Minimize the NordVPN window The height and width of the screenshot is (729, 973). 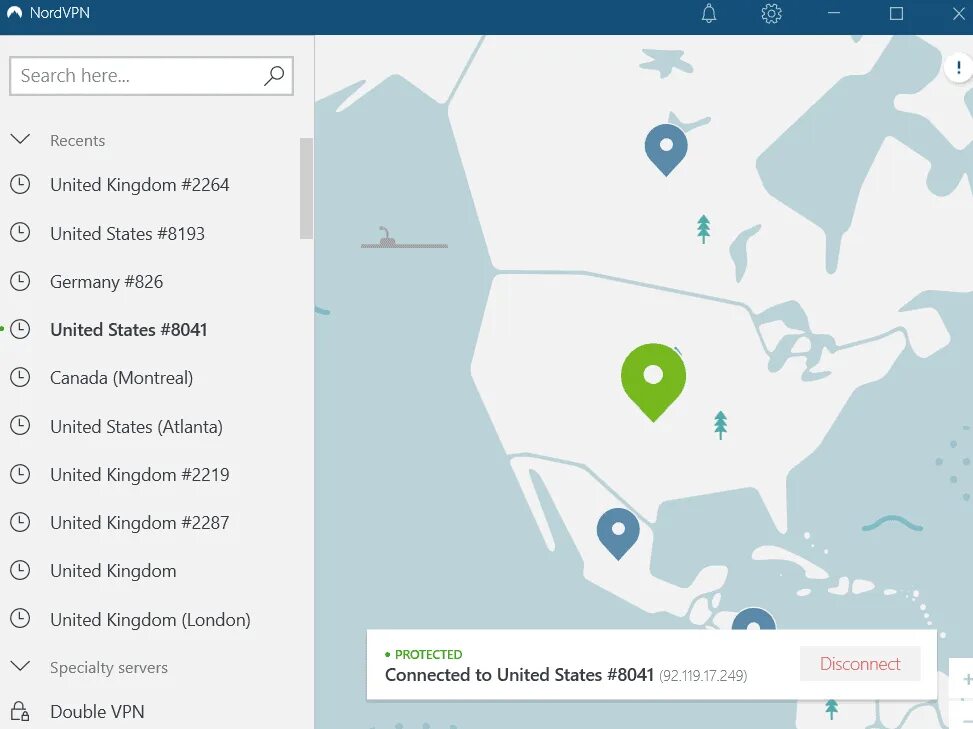[833, 13]
